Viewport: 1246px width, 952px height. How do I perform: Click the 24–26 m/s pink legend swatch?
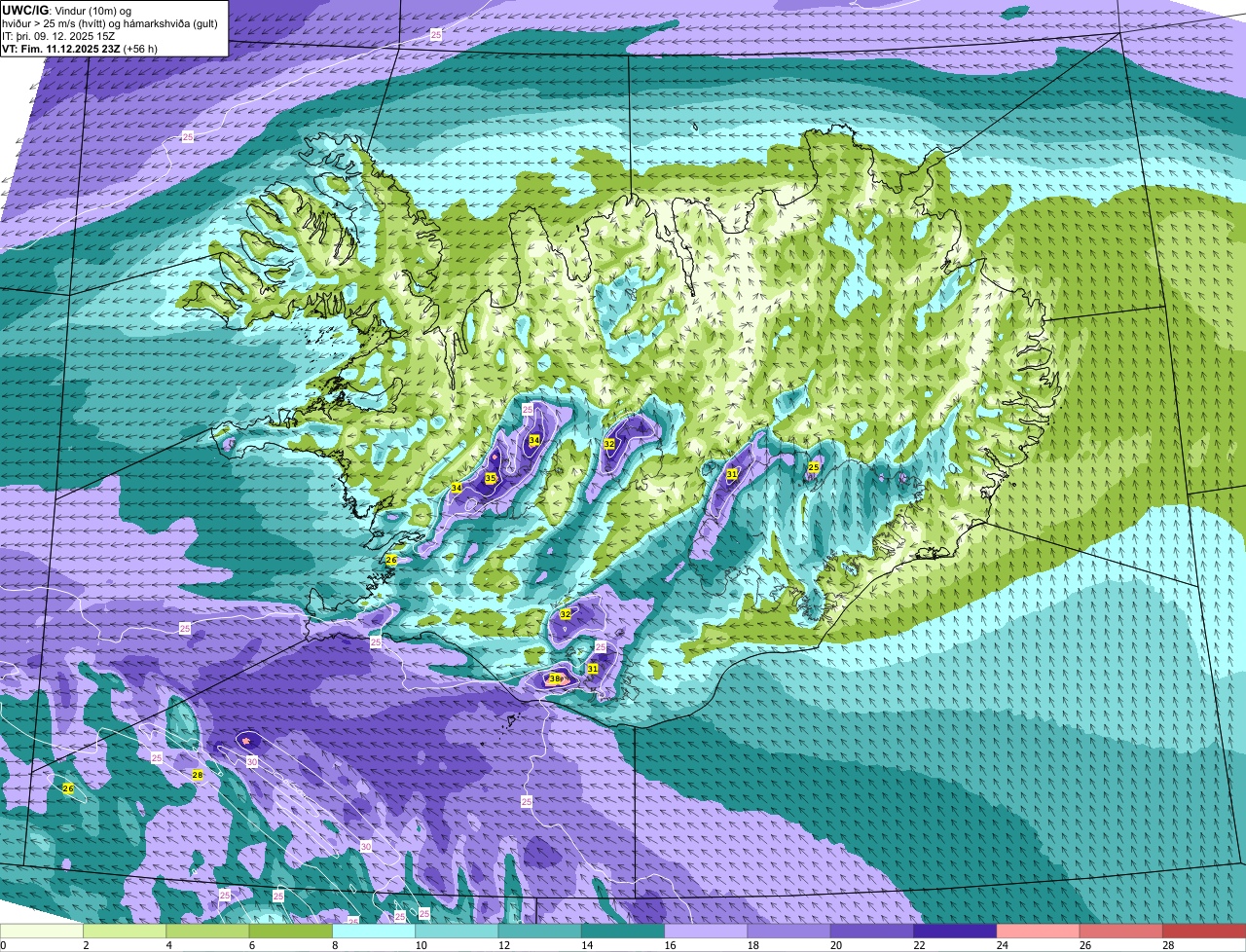(x=1039, y=931)
